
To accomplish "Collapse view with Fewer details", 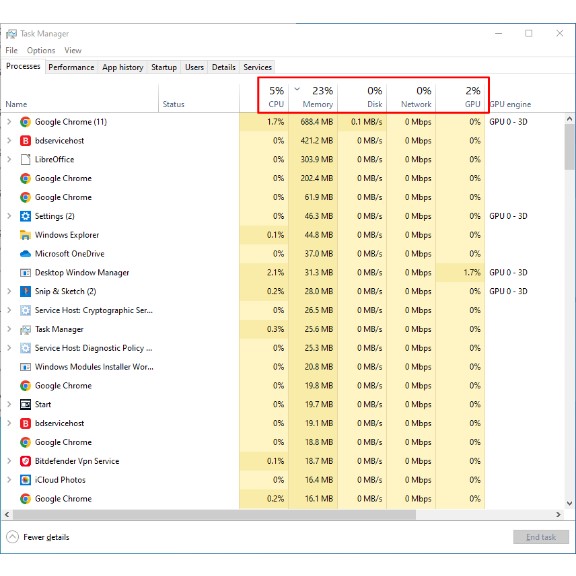I will [37, 537].
